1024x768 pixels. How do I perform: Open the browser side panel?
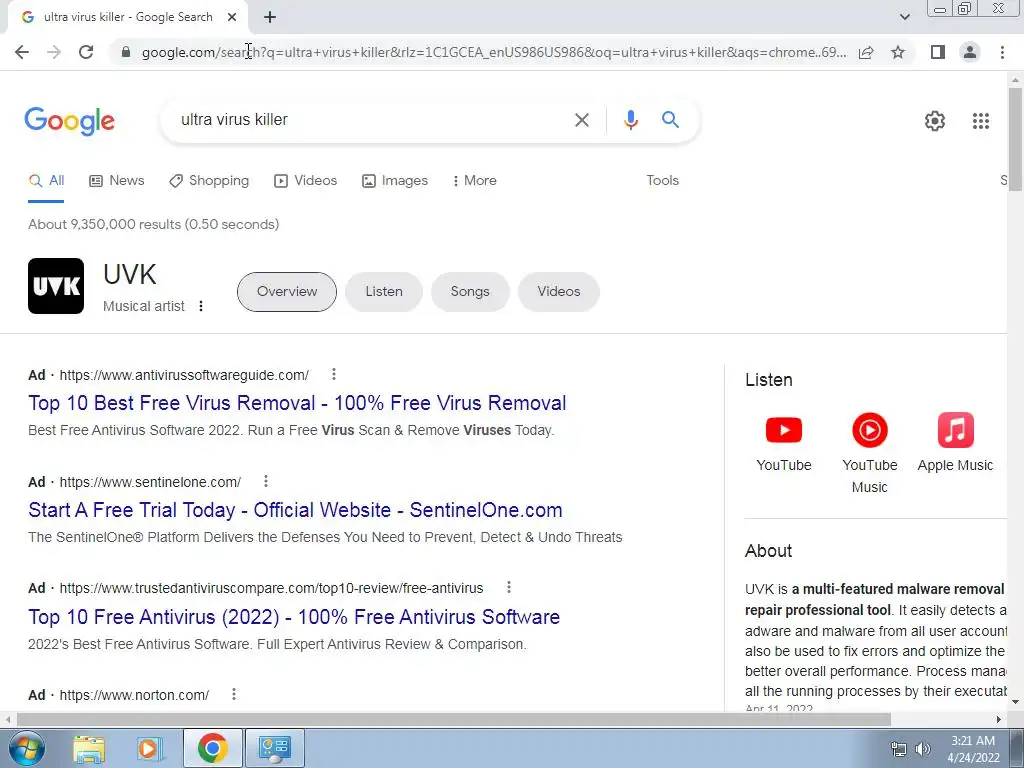(x=938, y=52)
